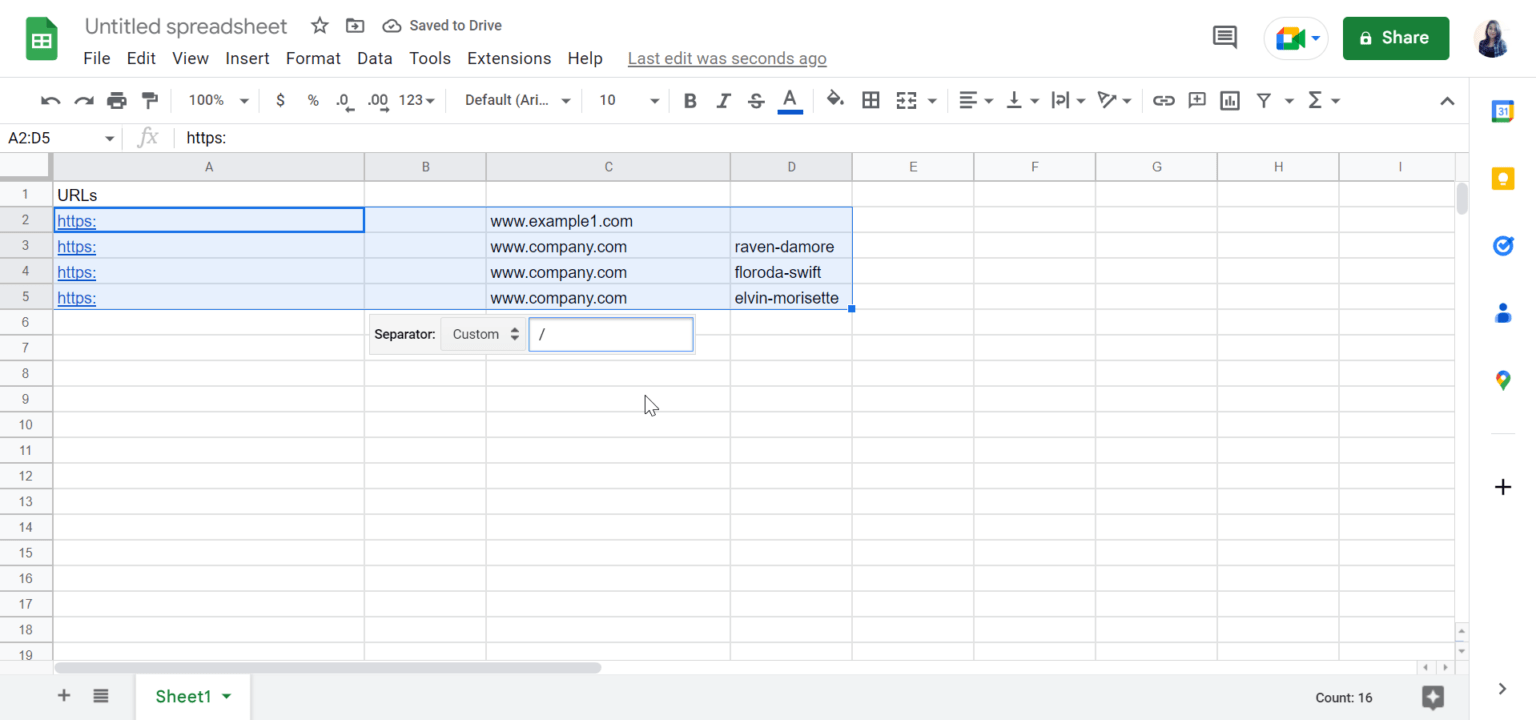Format as currency with dollar icon
The width and height of the screenshot is (1536, 720).
(280, 100)
